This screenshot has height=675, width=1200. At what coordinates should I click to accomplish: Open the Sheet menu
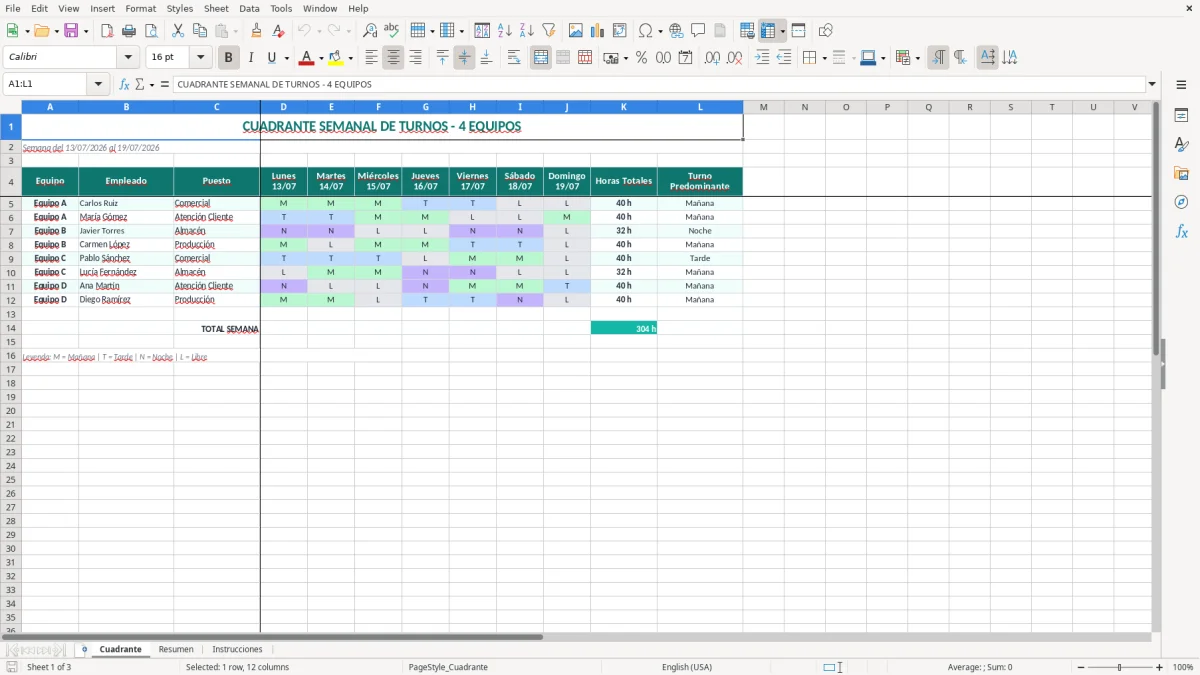216,8
